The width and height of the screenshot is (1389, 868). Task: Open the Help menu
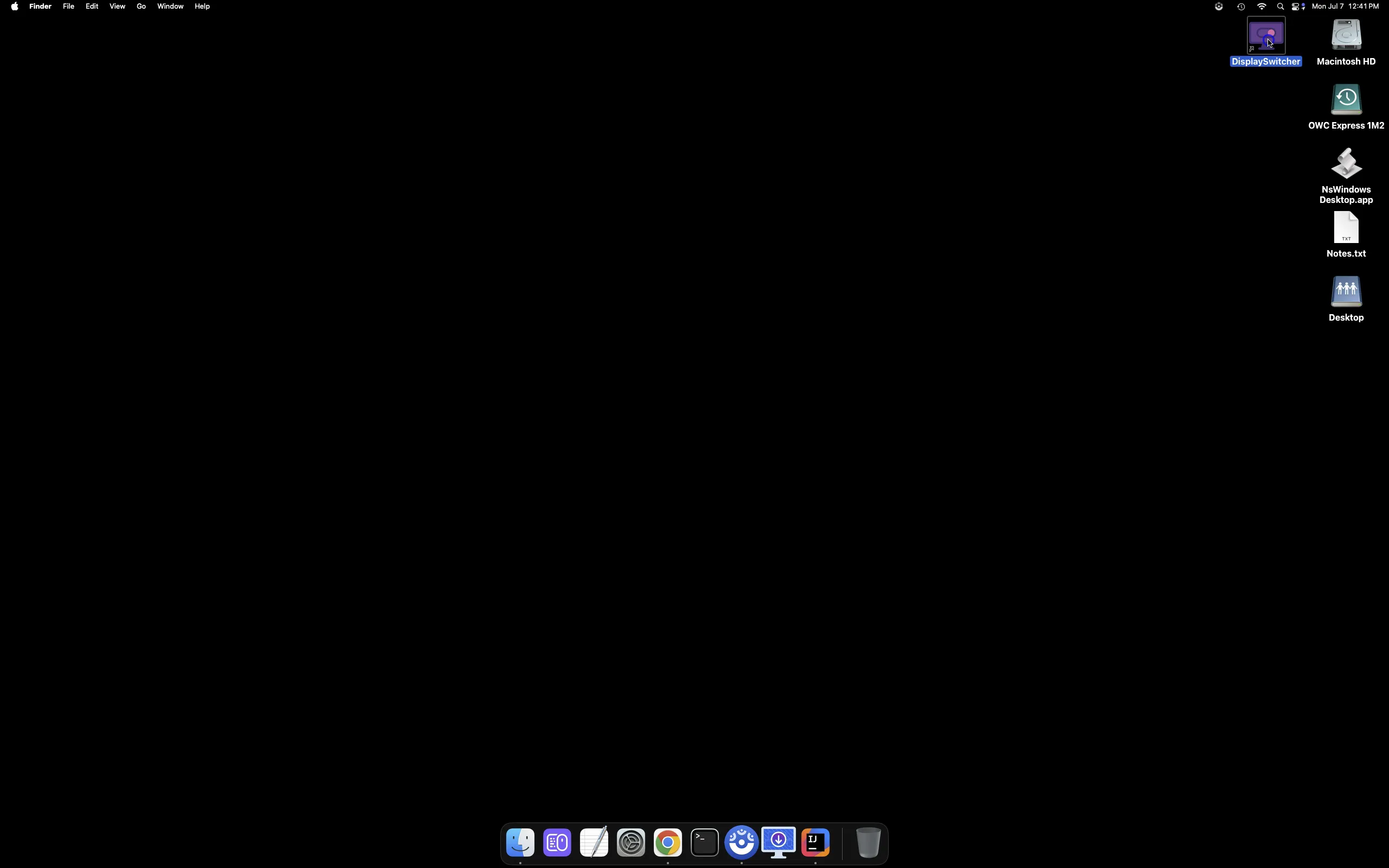coord(203,7)
